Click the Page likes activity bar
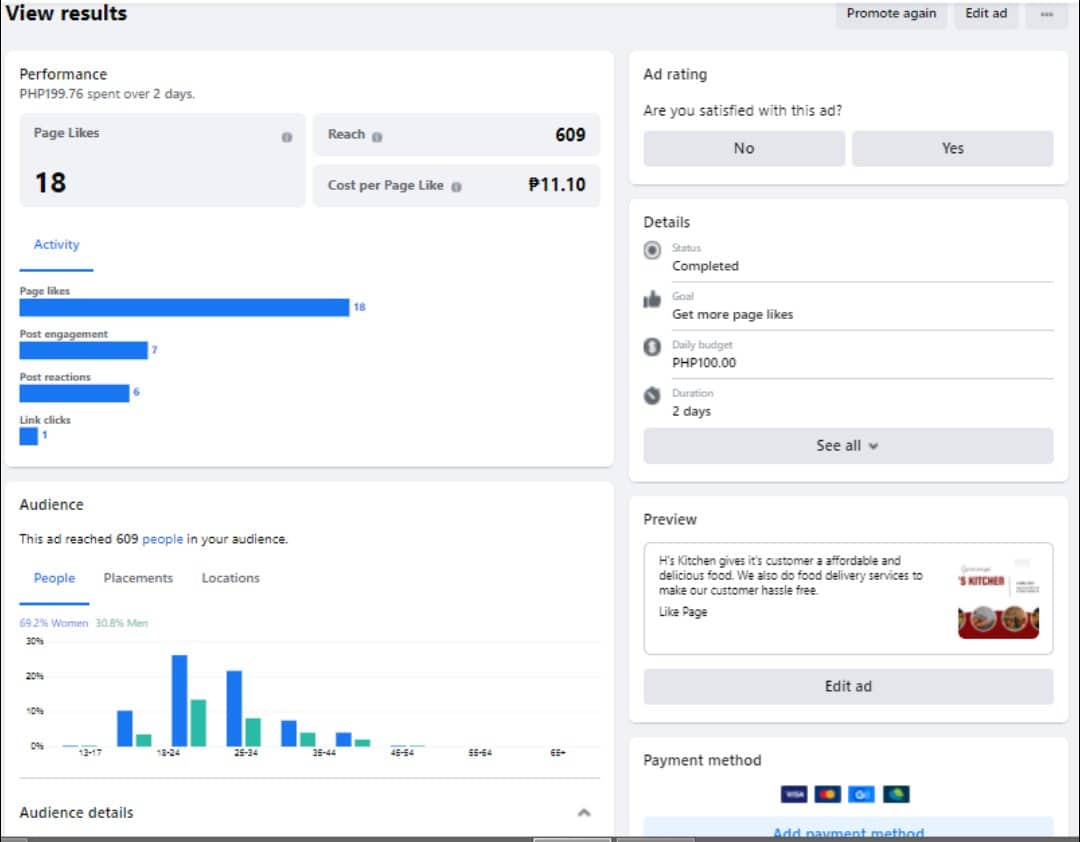Viewport: 1080px width, 842px height. [184, 307]
